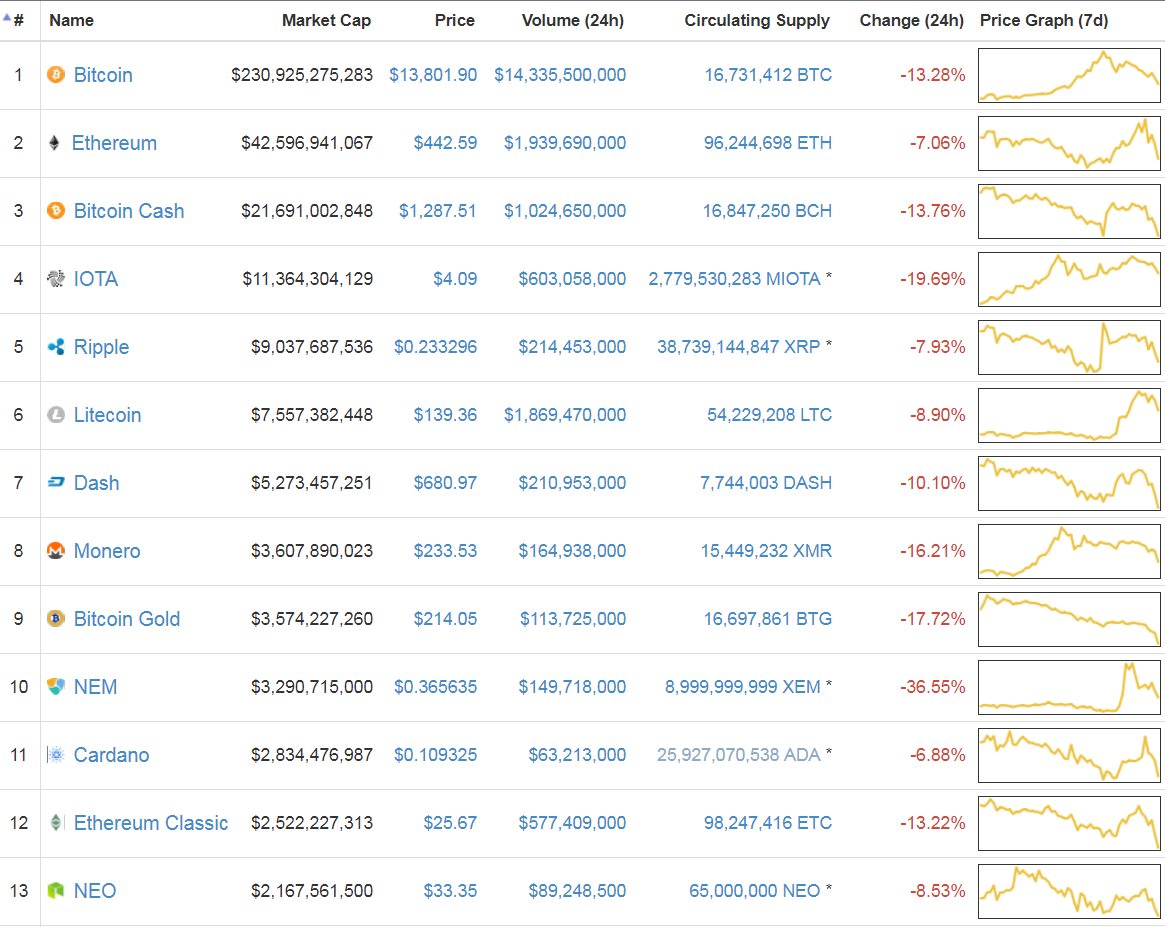1165x927 pixels.
Task: Open Litecoin 7d price graph
Action: 1069,414
